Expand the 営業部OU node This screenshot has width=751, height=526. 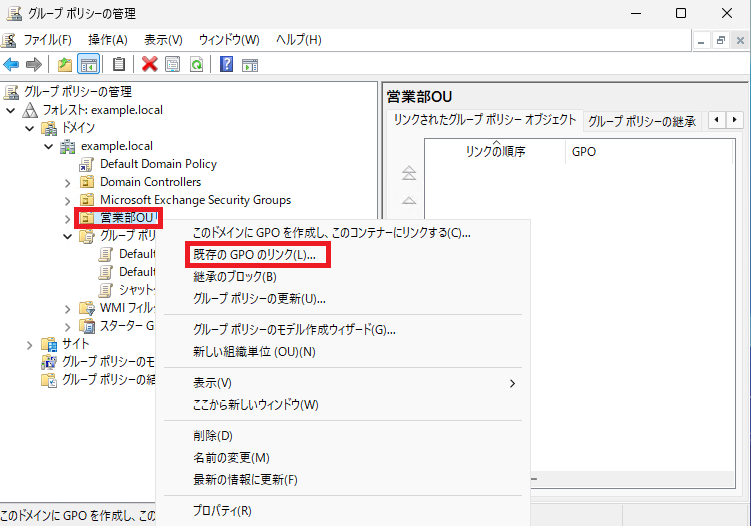click(x=68, y=219)
